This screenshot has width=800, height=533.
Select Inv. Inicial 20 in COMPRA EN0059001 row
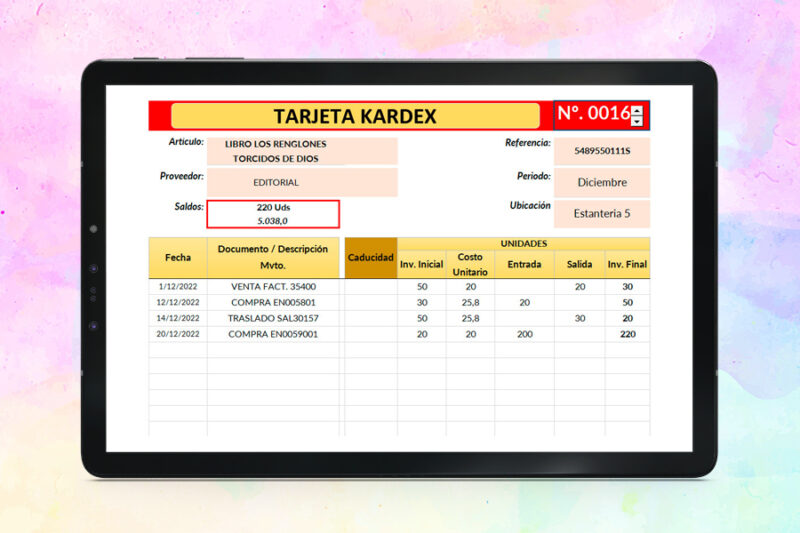tap(422, 334)
